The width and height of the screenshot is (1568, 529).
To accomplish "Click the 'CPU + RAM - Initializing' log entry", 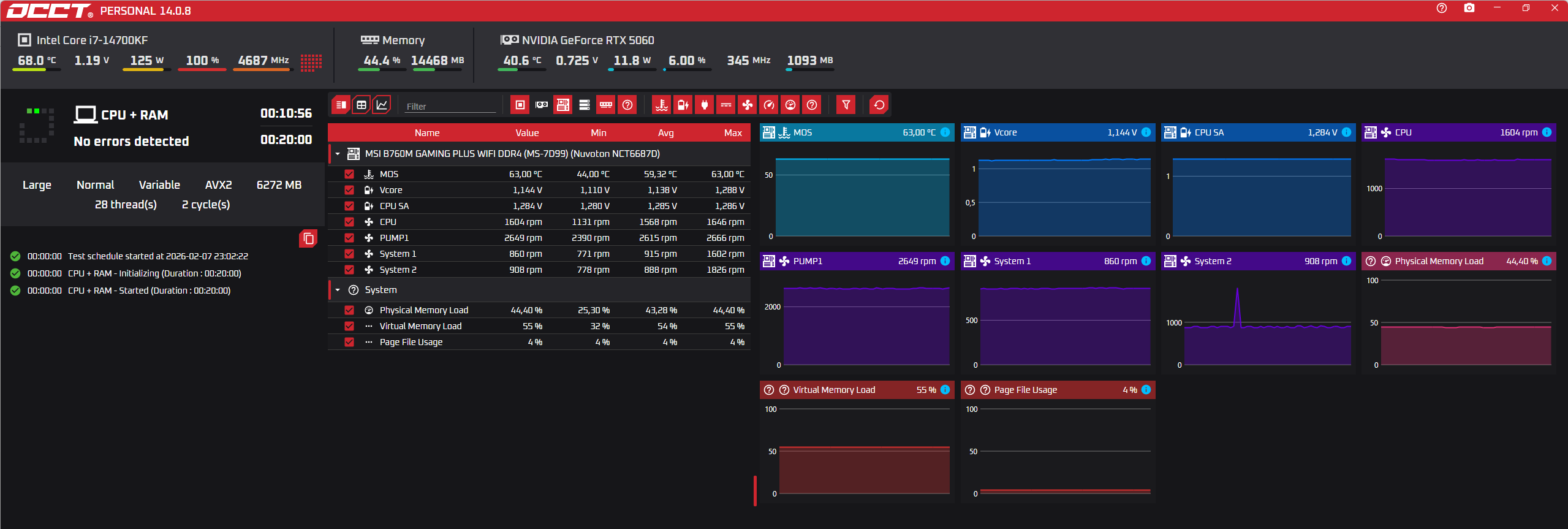I will click(154, 273).
